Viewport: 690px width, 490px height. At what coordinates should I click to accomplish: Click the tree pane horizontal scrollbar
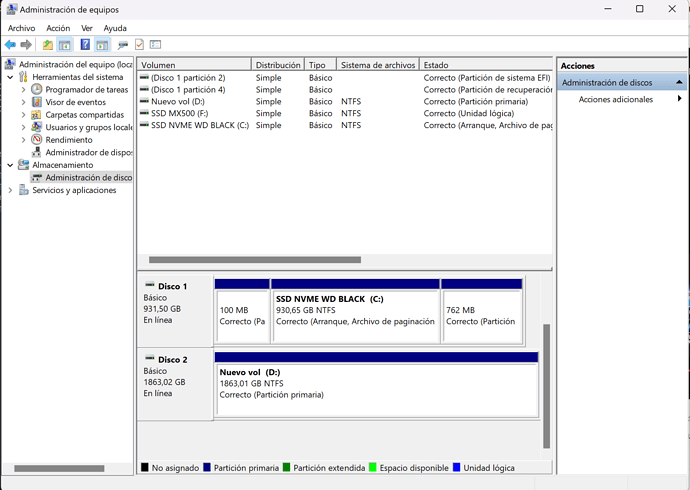click(x=59, y=468)
